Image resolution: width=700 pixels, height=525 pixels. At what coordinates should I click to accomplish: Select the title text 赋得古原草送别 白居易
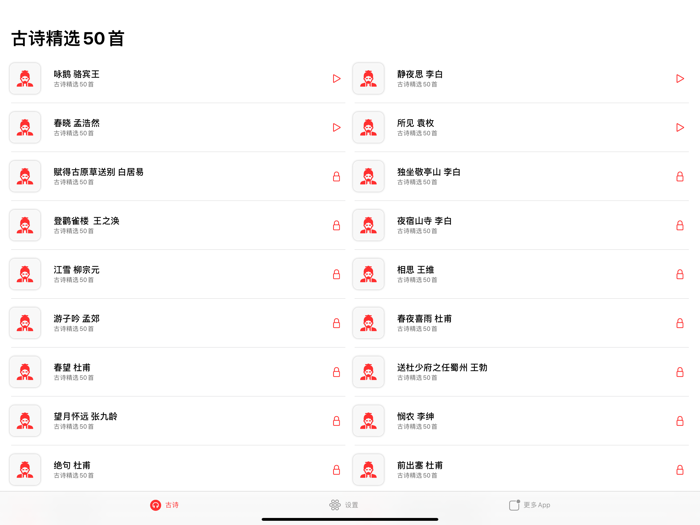click(x=98, y=172)
